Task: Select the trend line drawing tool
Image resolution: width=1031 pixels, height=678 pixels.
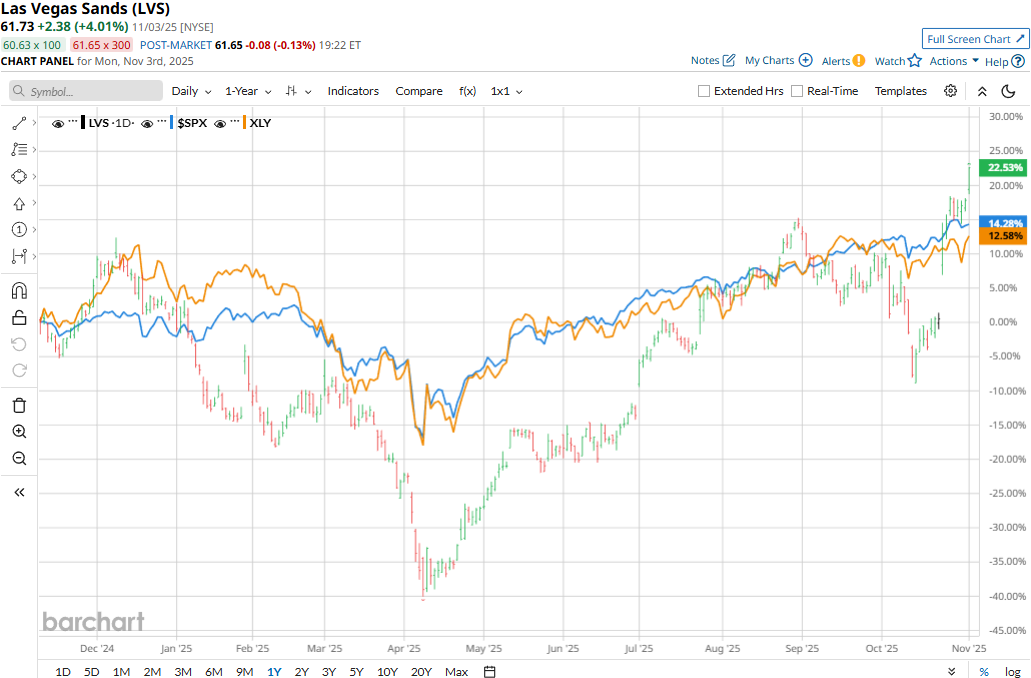Action: coord(18,123)
